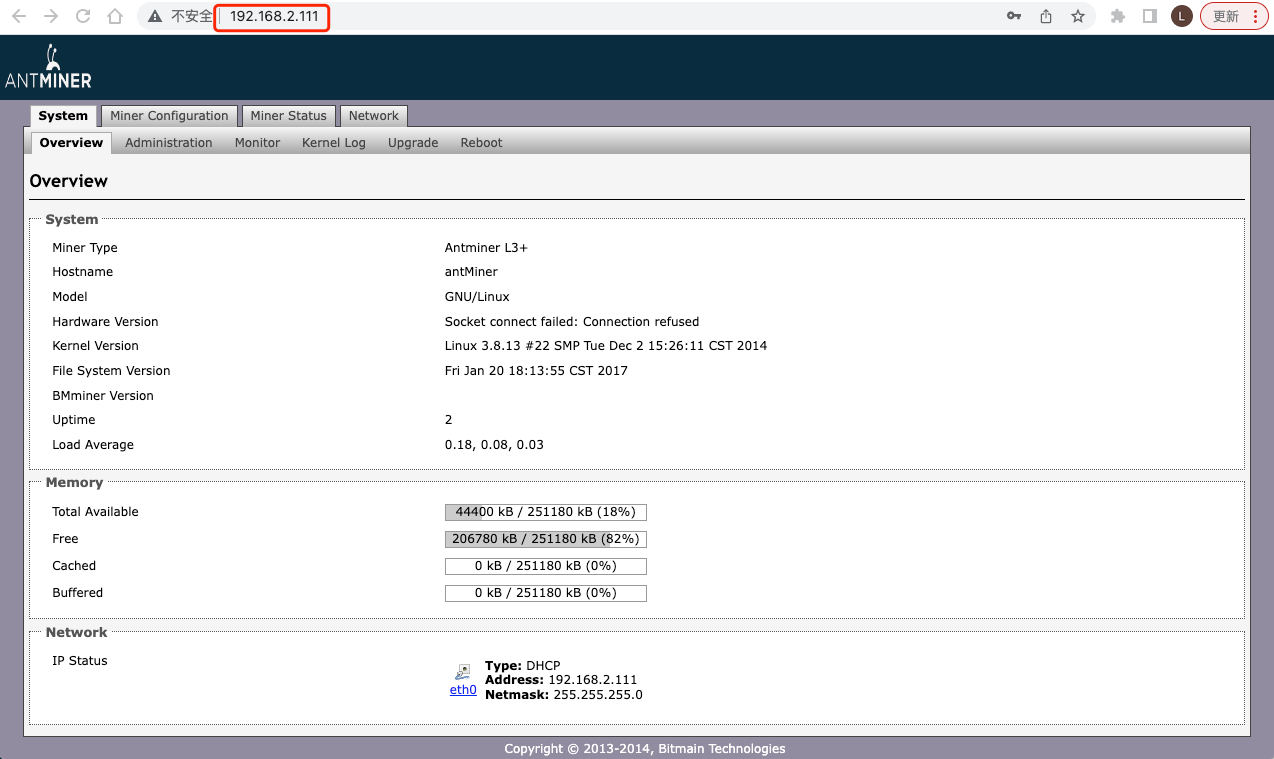Click the password key icon in the toolbar
The width and height of the screenshot is (1274, 759).
(x=1013, y=16)
